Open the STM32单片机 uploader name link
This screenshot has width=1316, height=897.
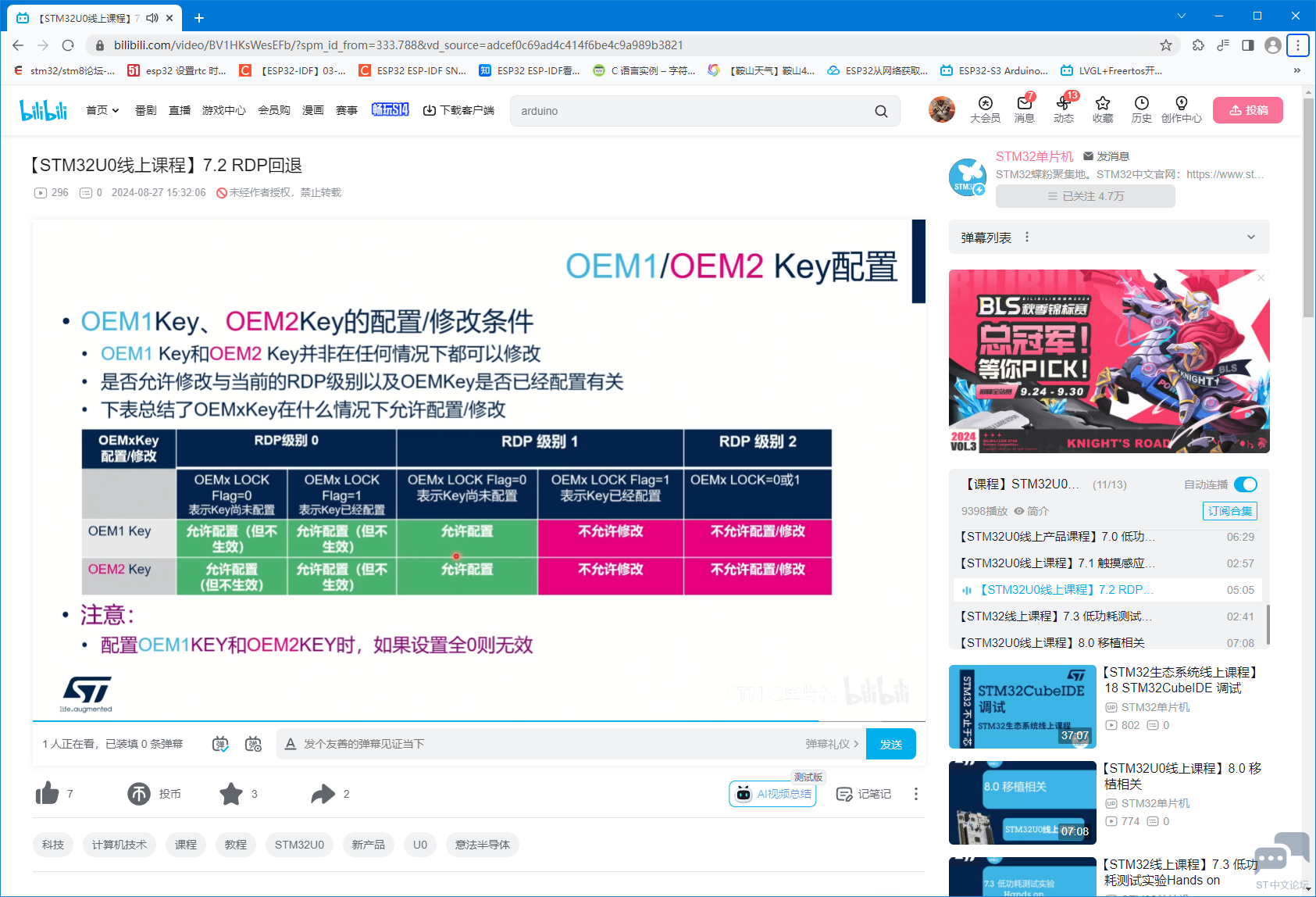tap(1035, 156)
